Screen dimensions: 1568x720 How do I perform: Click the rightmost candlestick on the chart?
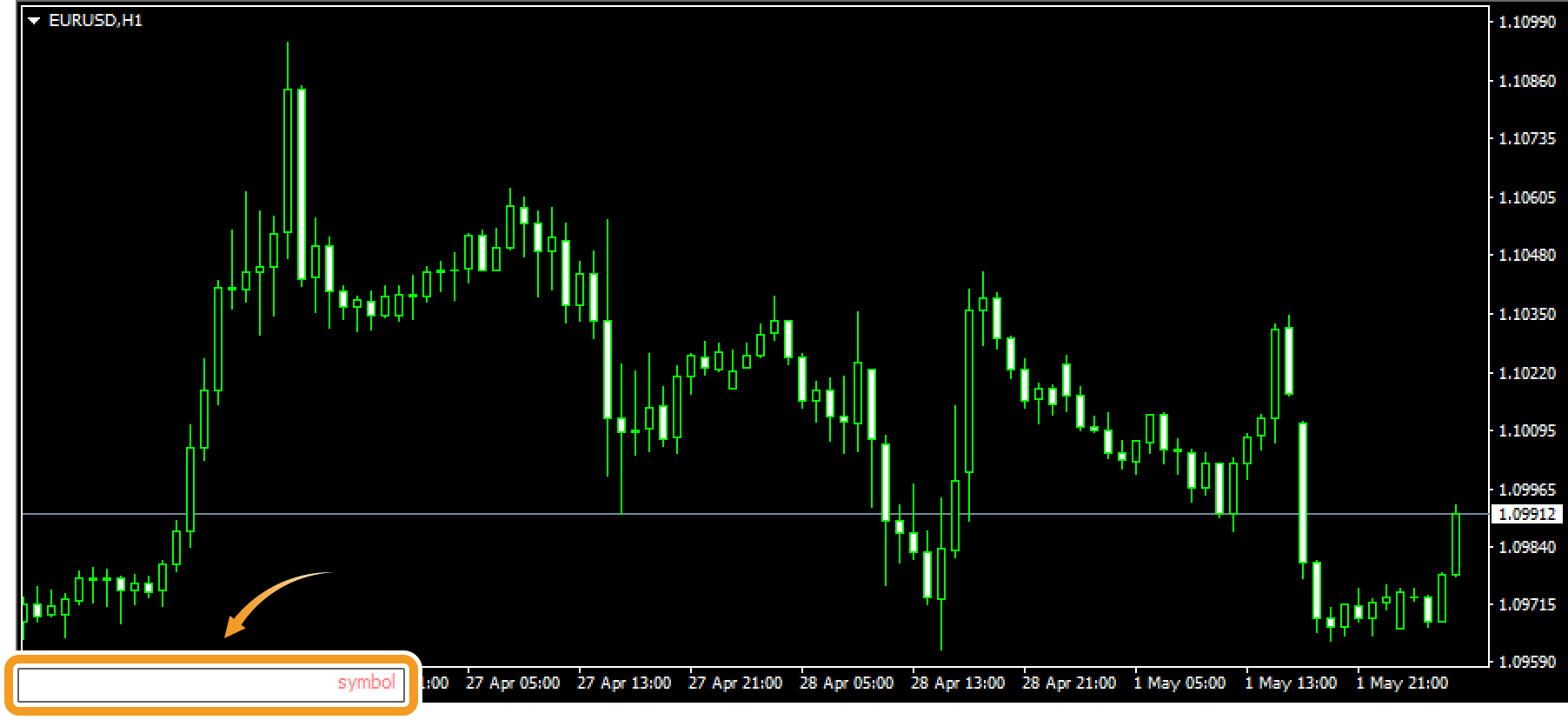pyautogui.click(x=1456, y=544)
